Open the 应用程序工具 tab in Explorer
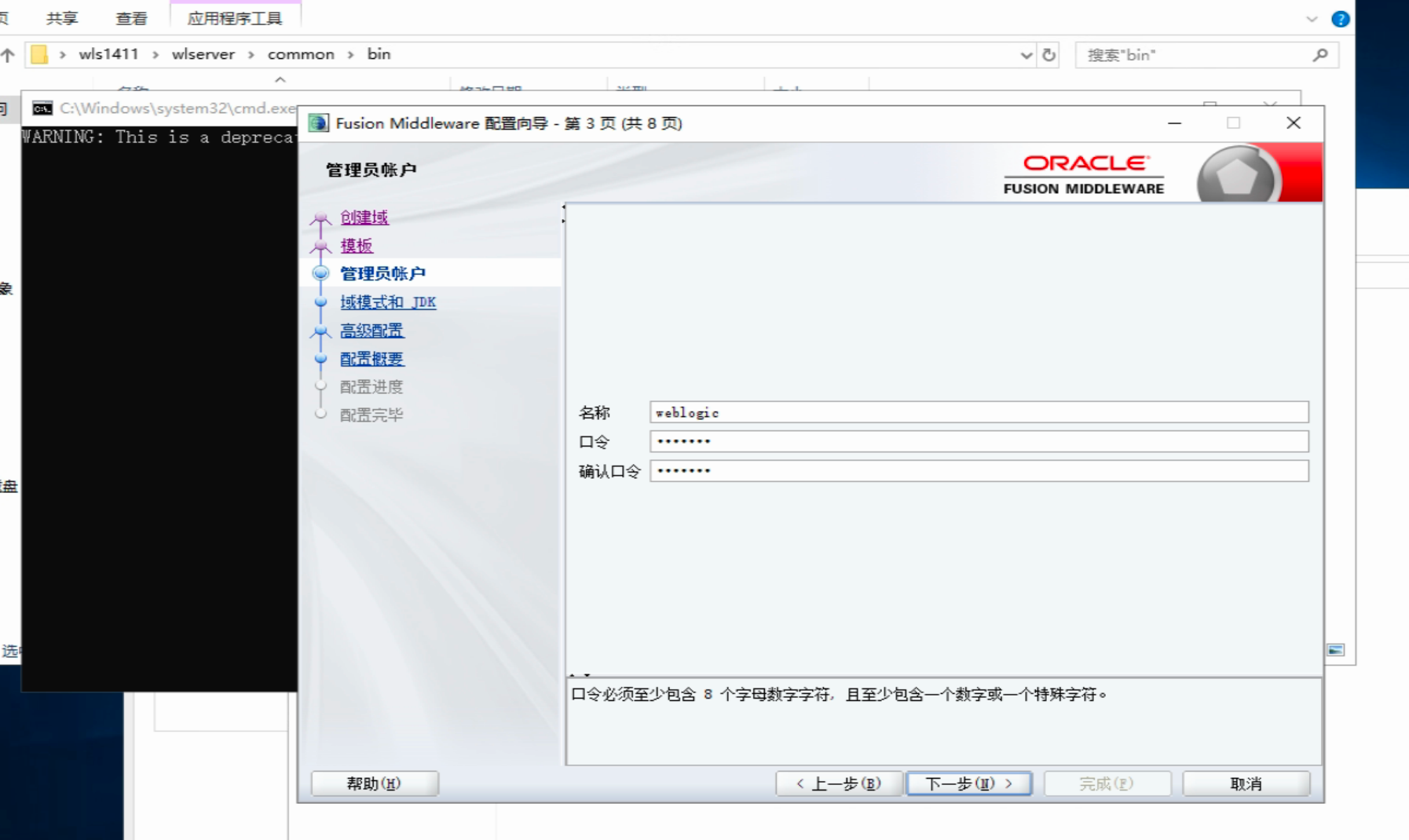 [x=235, y=18]
